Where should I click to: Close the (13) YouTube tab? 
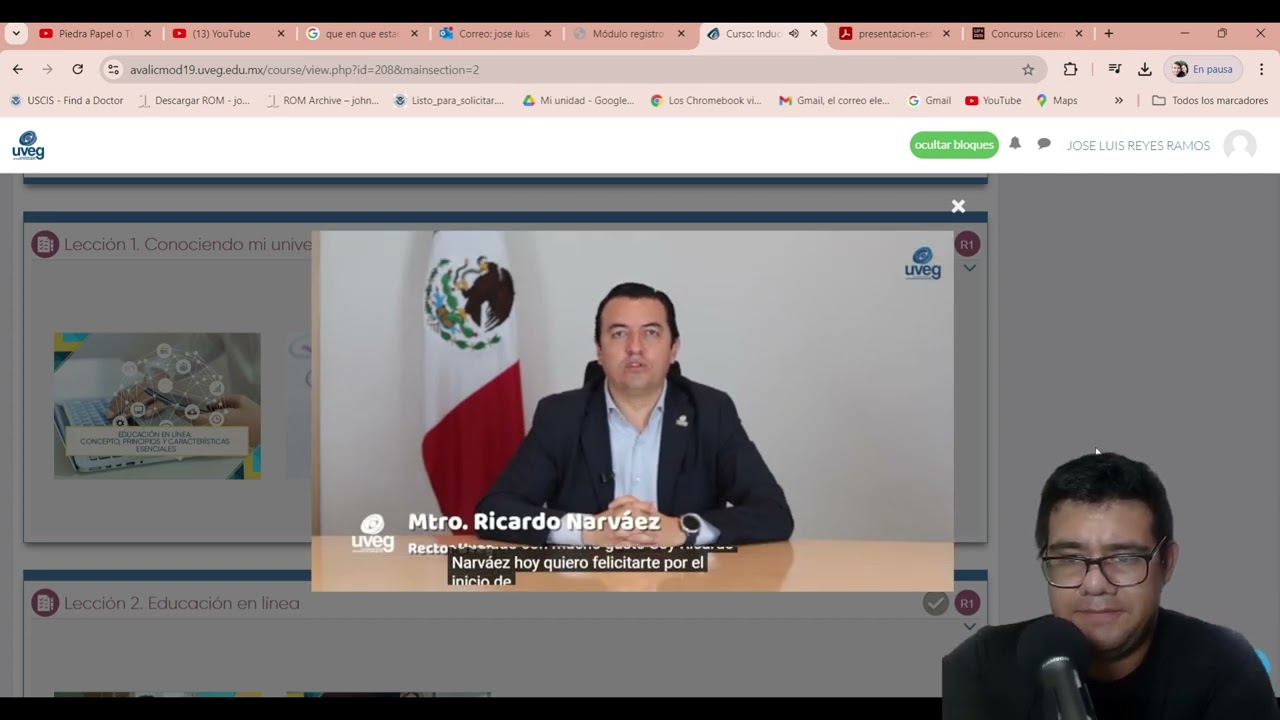point(281,33)
